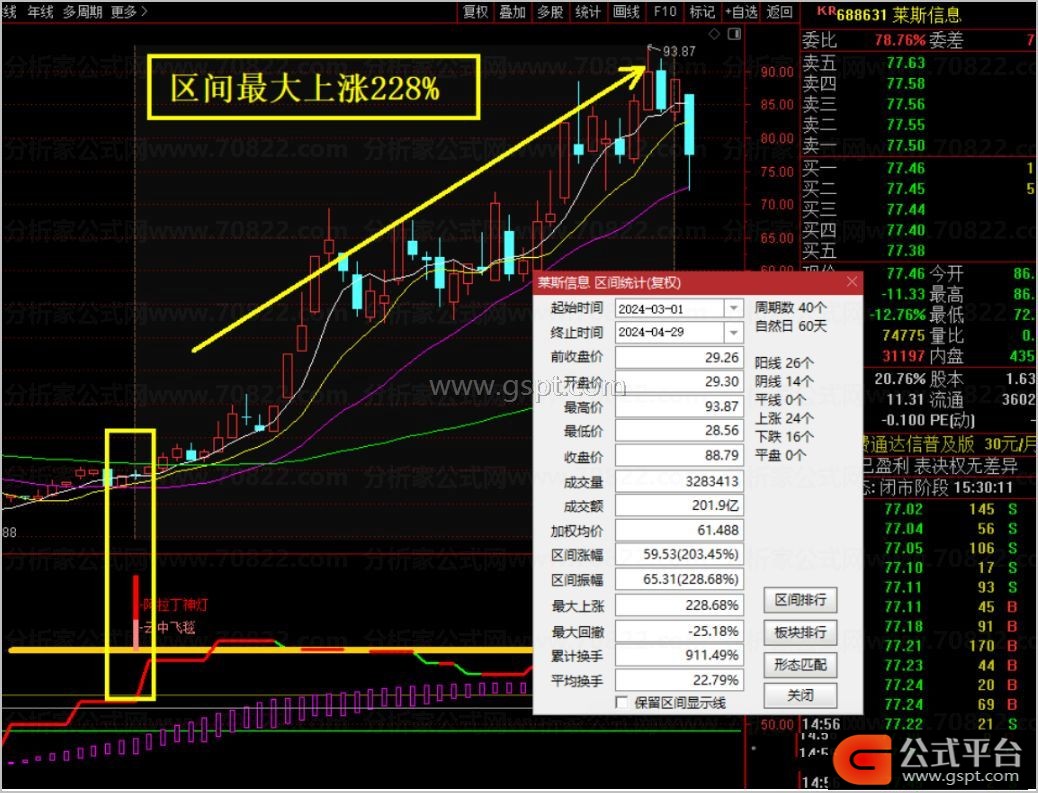Click the 累计换手 value 911.49%

679,655
